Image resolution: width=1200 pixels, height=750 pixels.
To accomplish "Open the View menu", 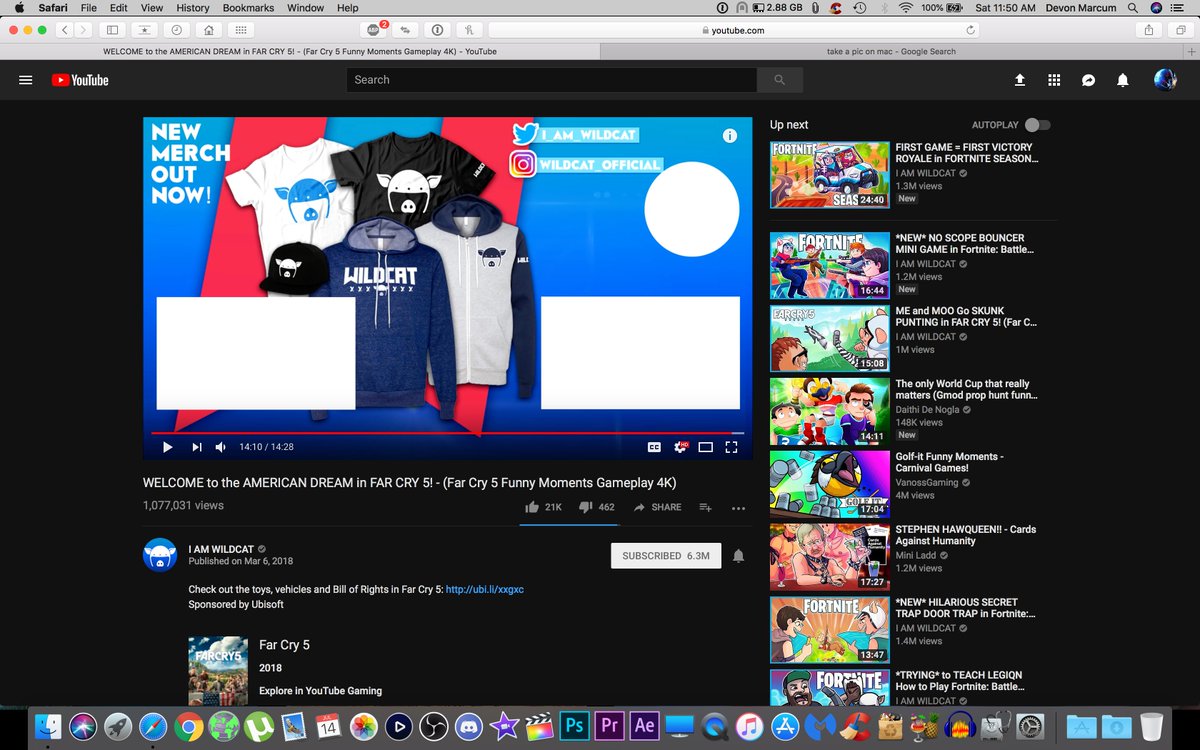I will click(x=151, y=8).
